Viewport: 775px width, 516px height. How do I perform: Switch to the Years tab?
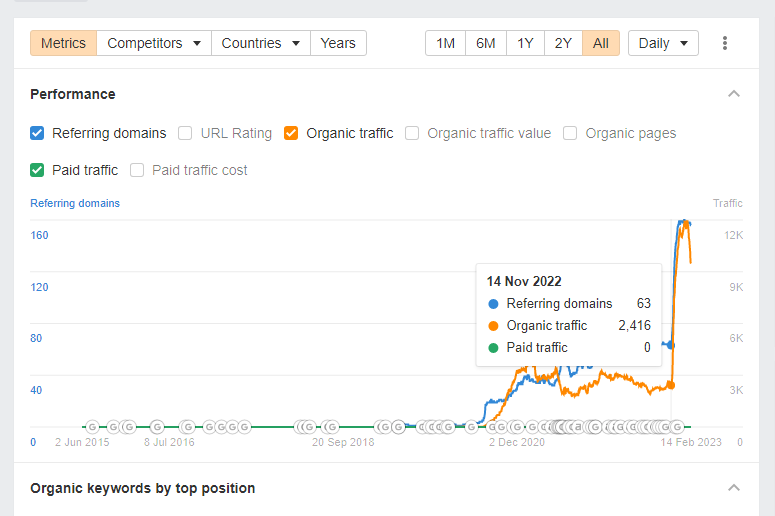coord(338,43)
